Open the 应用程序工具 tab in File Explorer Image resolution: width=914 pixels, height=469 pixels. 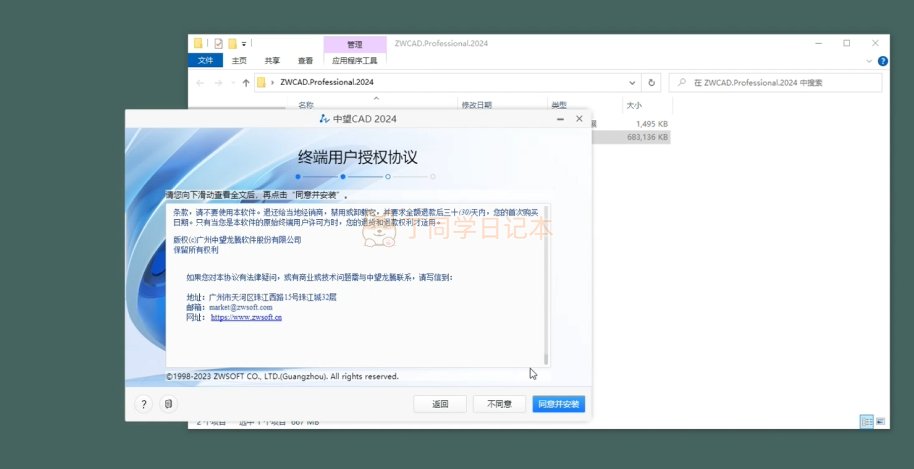coord(354,61)
